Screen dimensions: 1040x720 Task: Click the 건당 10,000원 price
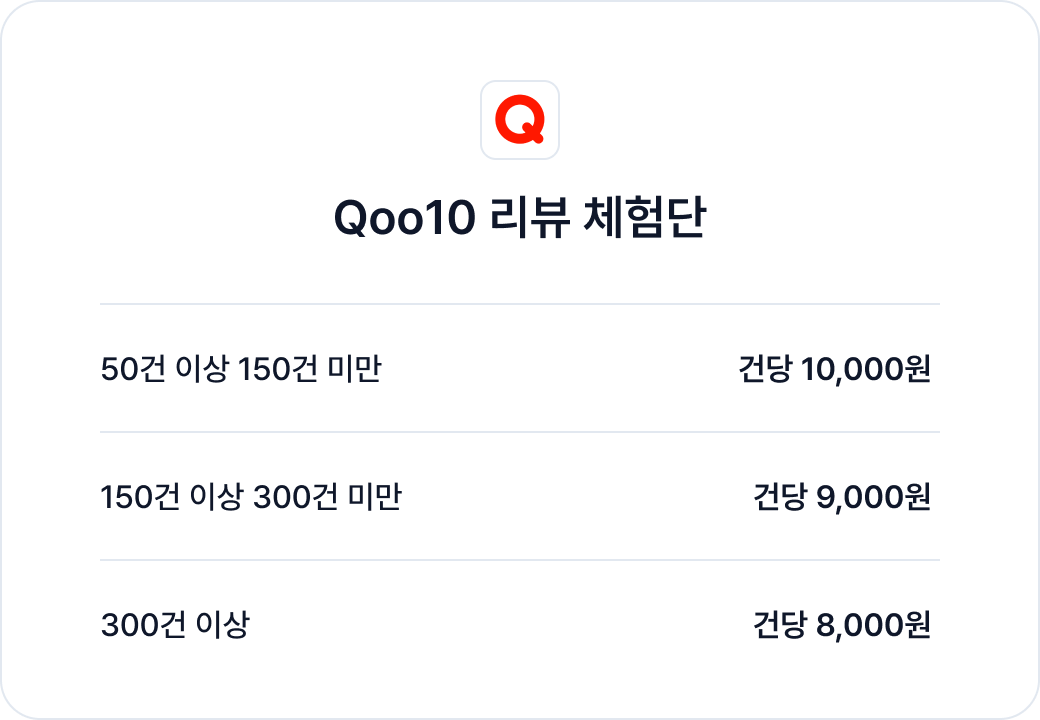[834, 369]
